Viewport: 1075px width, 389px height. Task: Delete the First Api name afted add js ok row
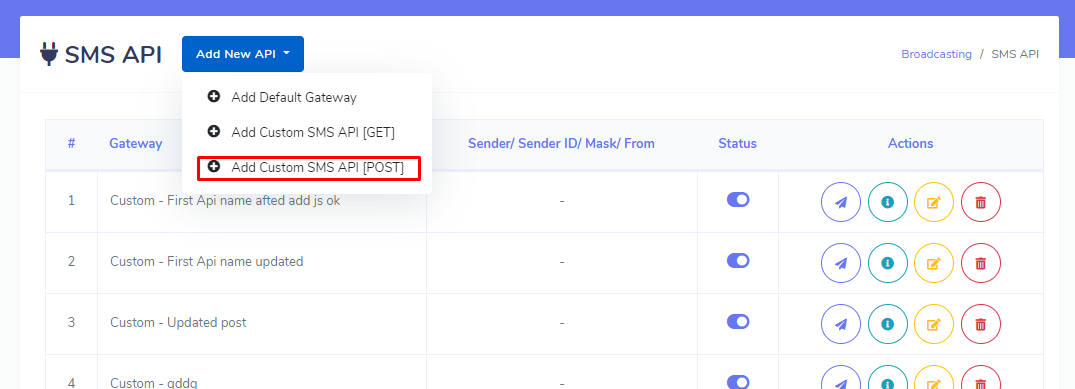tap(980, 202)
